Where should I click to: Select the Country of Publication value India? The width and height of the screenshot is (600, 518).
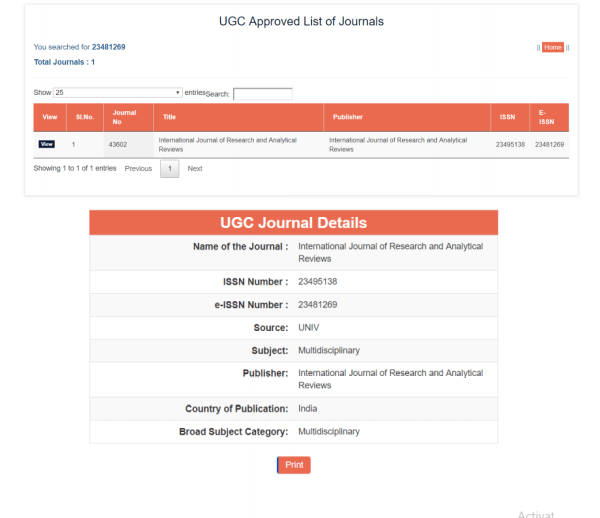point(308,409)
